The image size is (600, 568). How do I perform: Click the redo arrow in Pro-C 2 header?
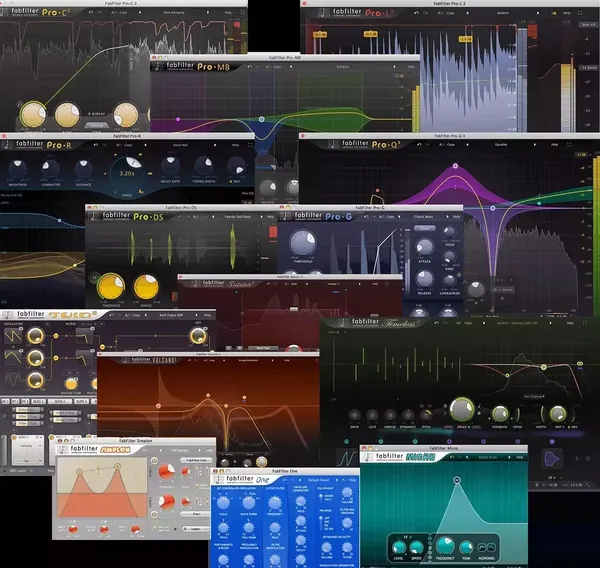pyautogui.click(x=99, y=13)
